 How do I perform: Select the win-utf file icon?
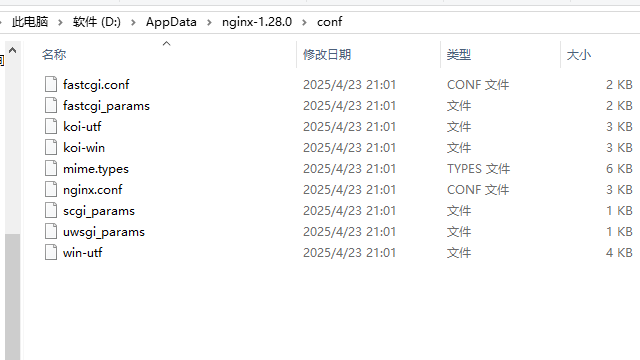coord(51,253)
